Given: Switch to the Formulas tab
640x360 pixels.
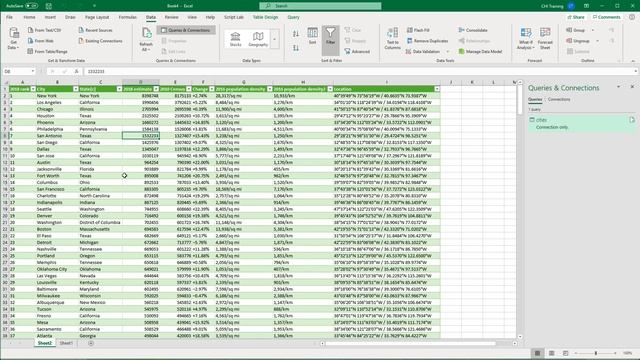Looking at the screenshot, I should click(x=127, y=17).
